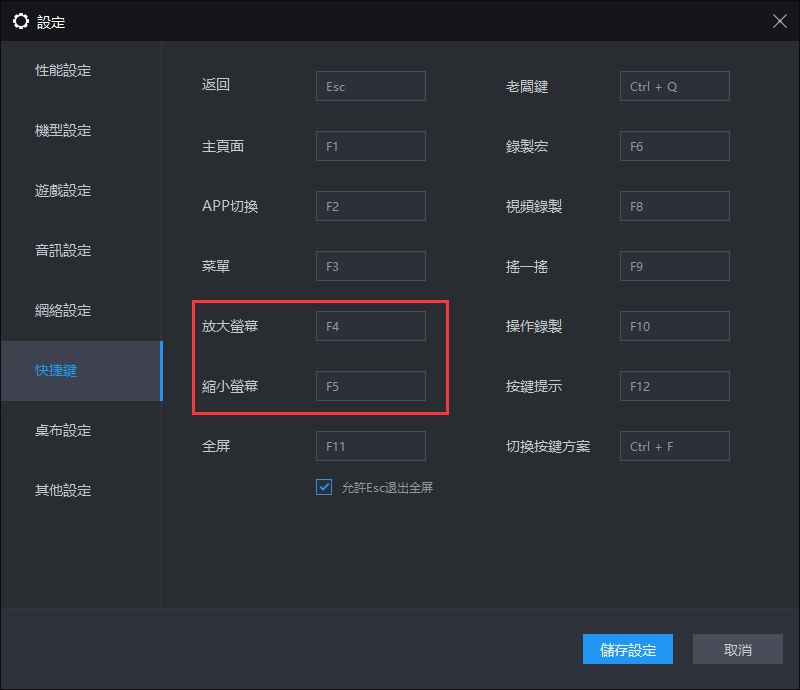The width and height of the screenshot is (800, 690).
Task: Edit the 切換按鍵方案 field Ctrl + F
Action: click(674, 446)
